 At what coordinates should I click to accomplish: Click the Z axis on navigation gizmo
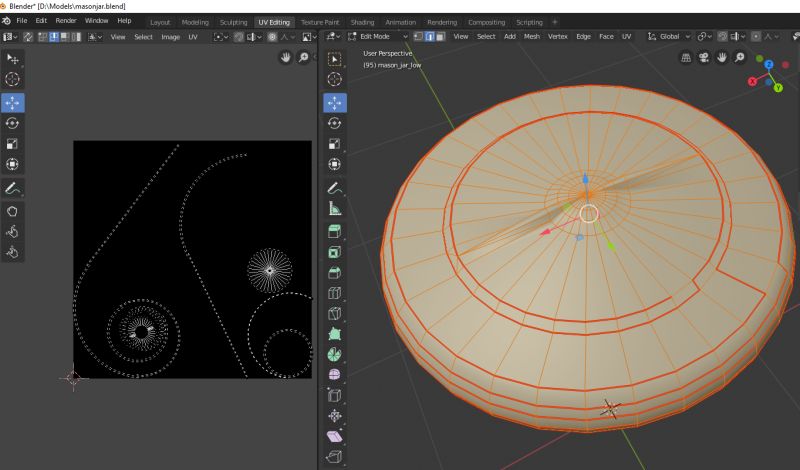tap(769, 65)
